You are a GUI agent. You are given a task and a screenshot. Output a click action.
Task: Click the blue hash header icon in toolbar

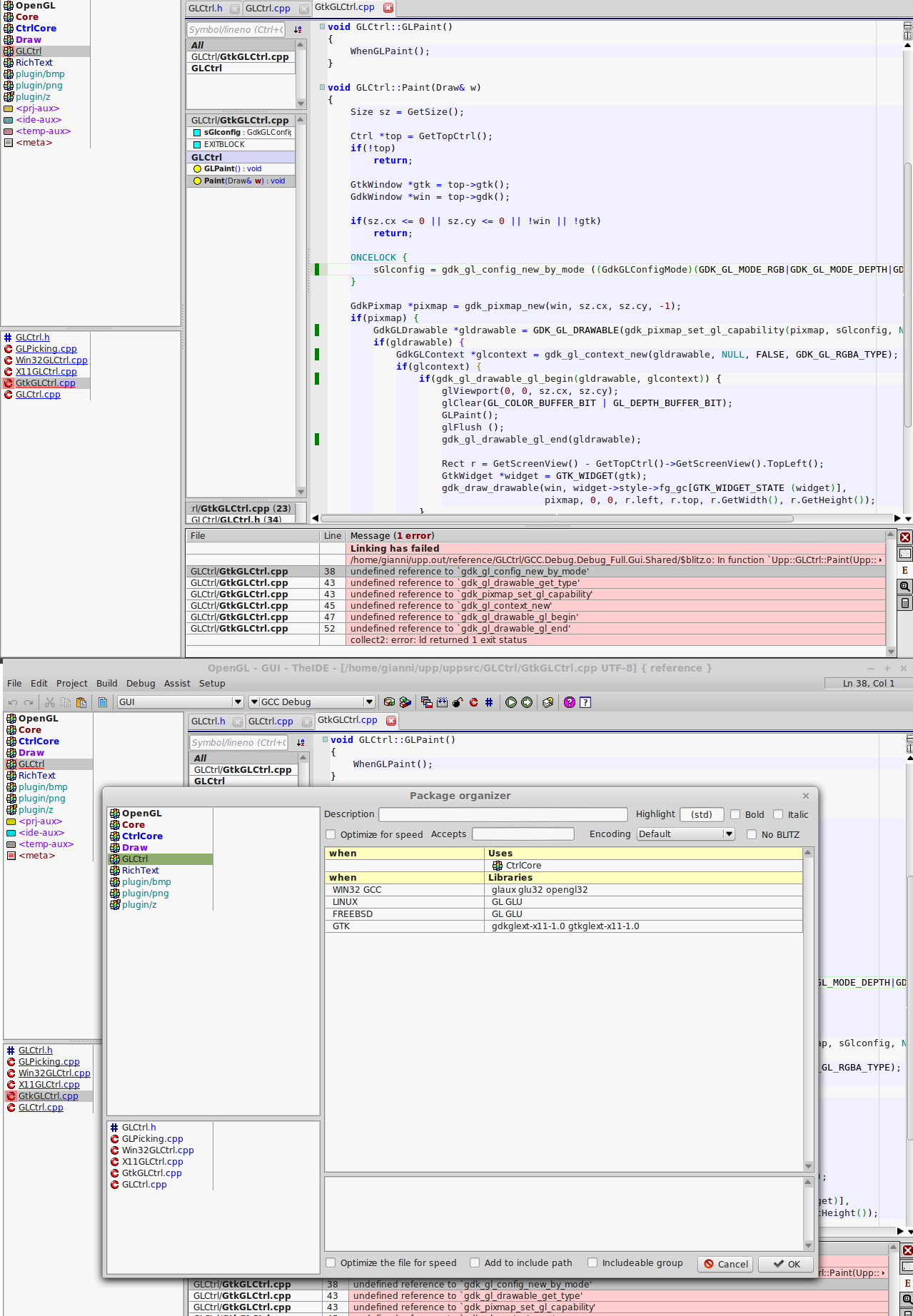pos(489,702)
